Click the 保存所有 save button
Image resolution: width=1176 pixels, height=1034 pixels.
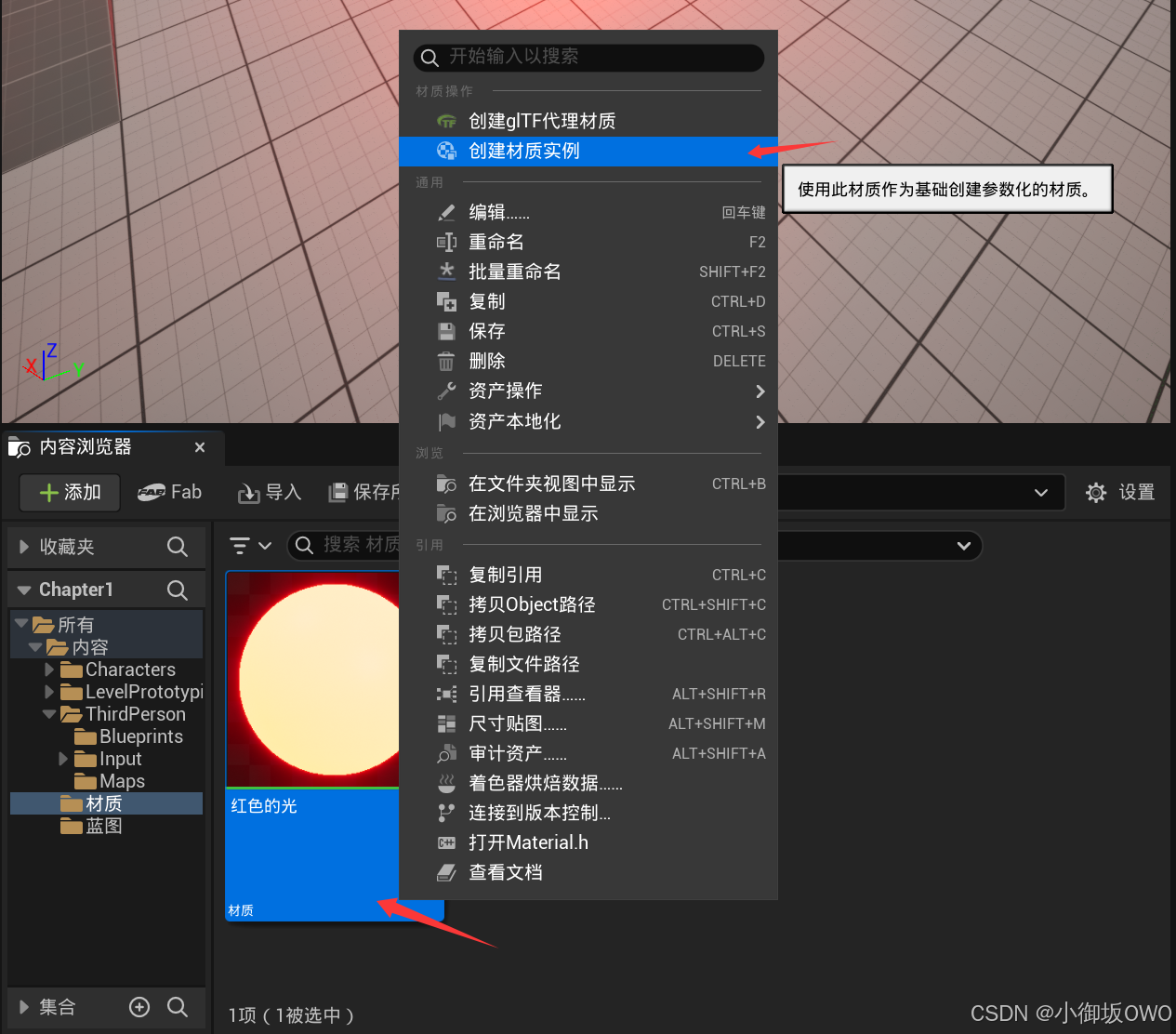[x=363, y=492]
